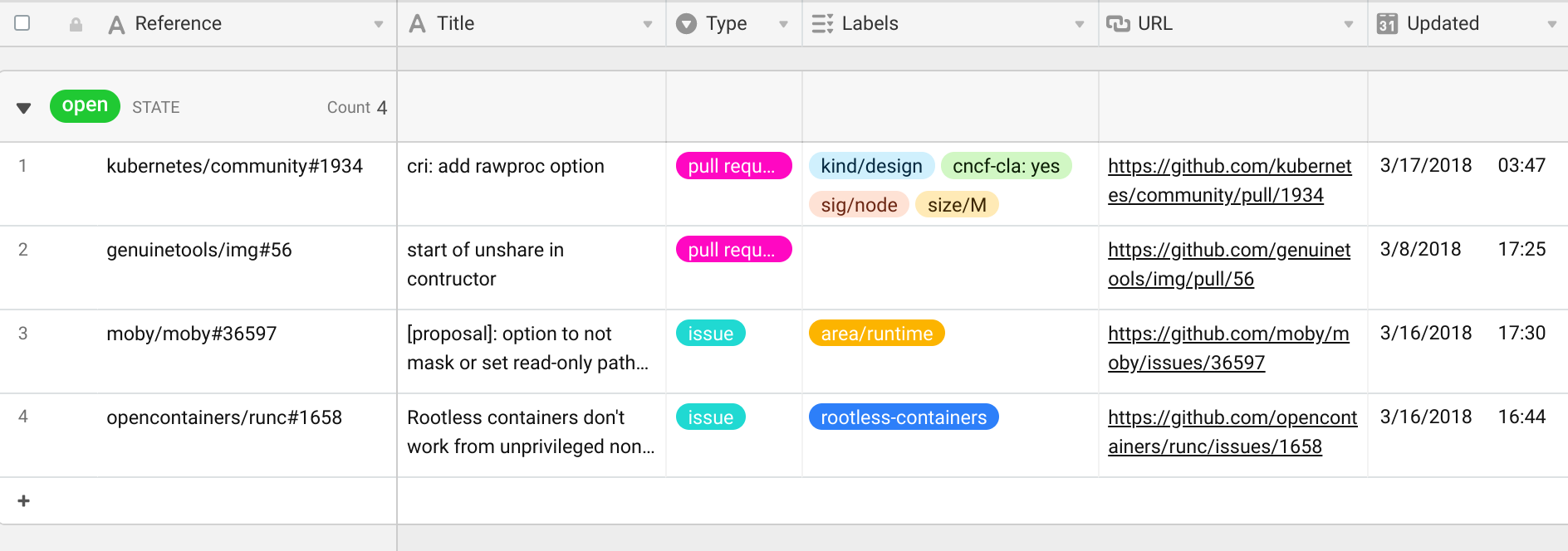Open the moby issues 36597 link
This screenshot has width=1568, height=551.
coord(1227,348)
